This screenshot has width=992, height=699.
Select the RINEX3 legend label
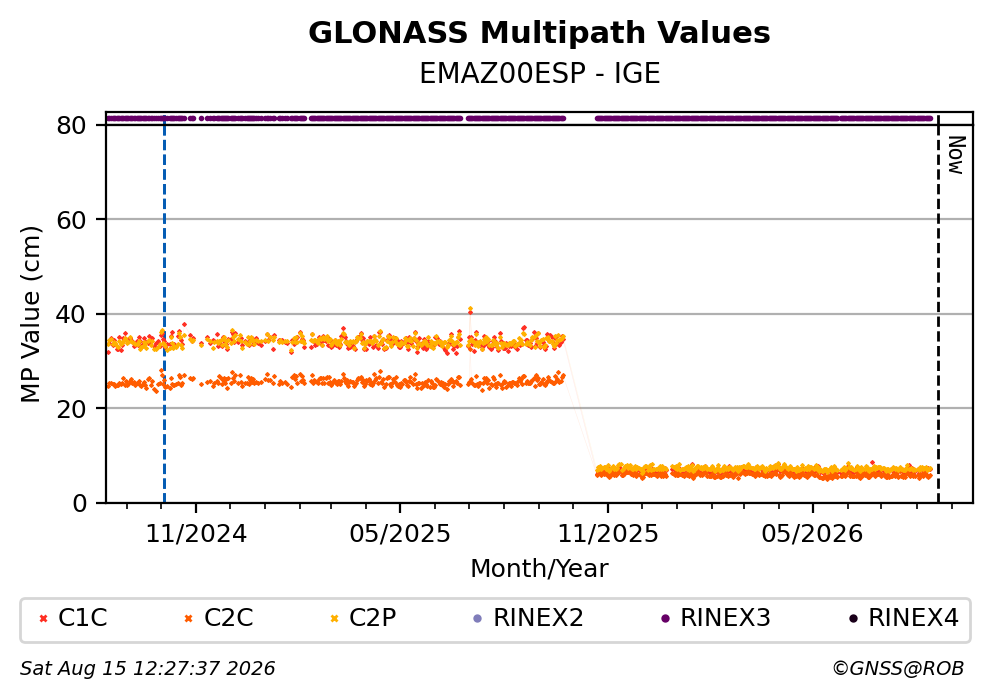tap(725, 618)
